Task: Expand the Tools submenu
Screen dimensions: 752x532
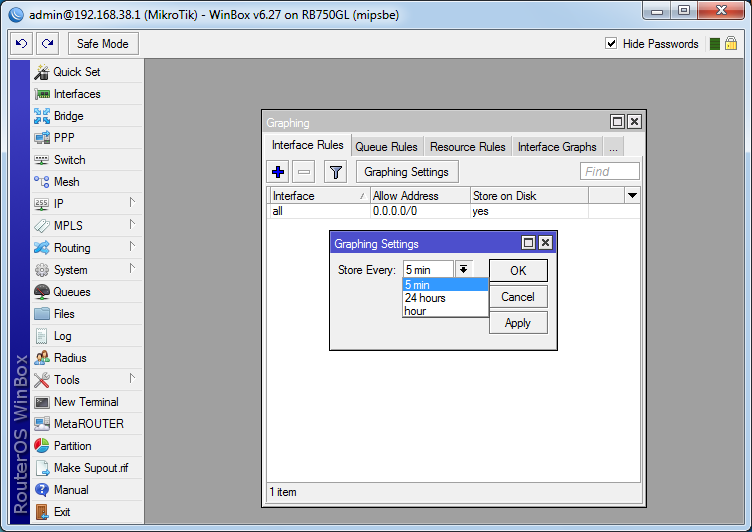Action: click(132, 379)
